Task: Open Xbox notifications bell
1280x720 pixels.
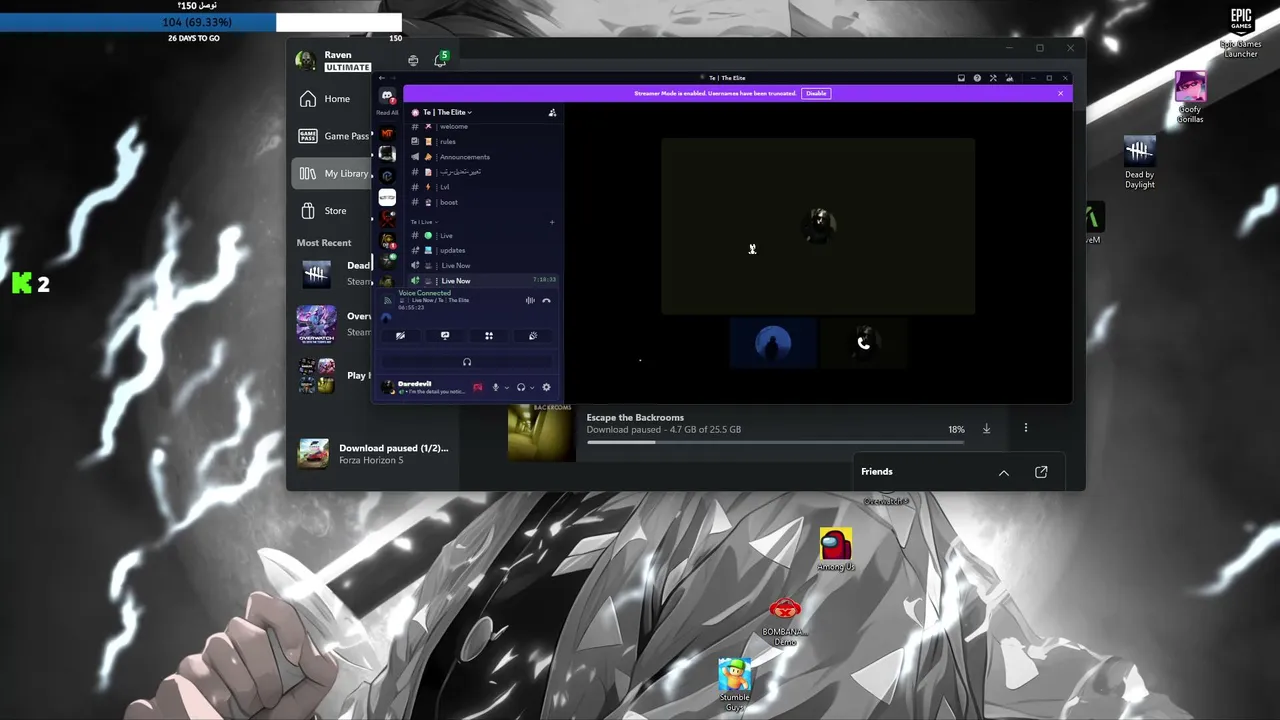Action: click(440, 60)
